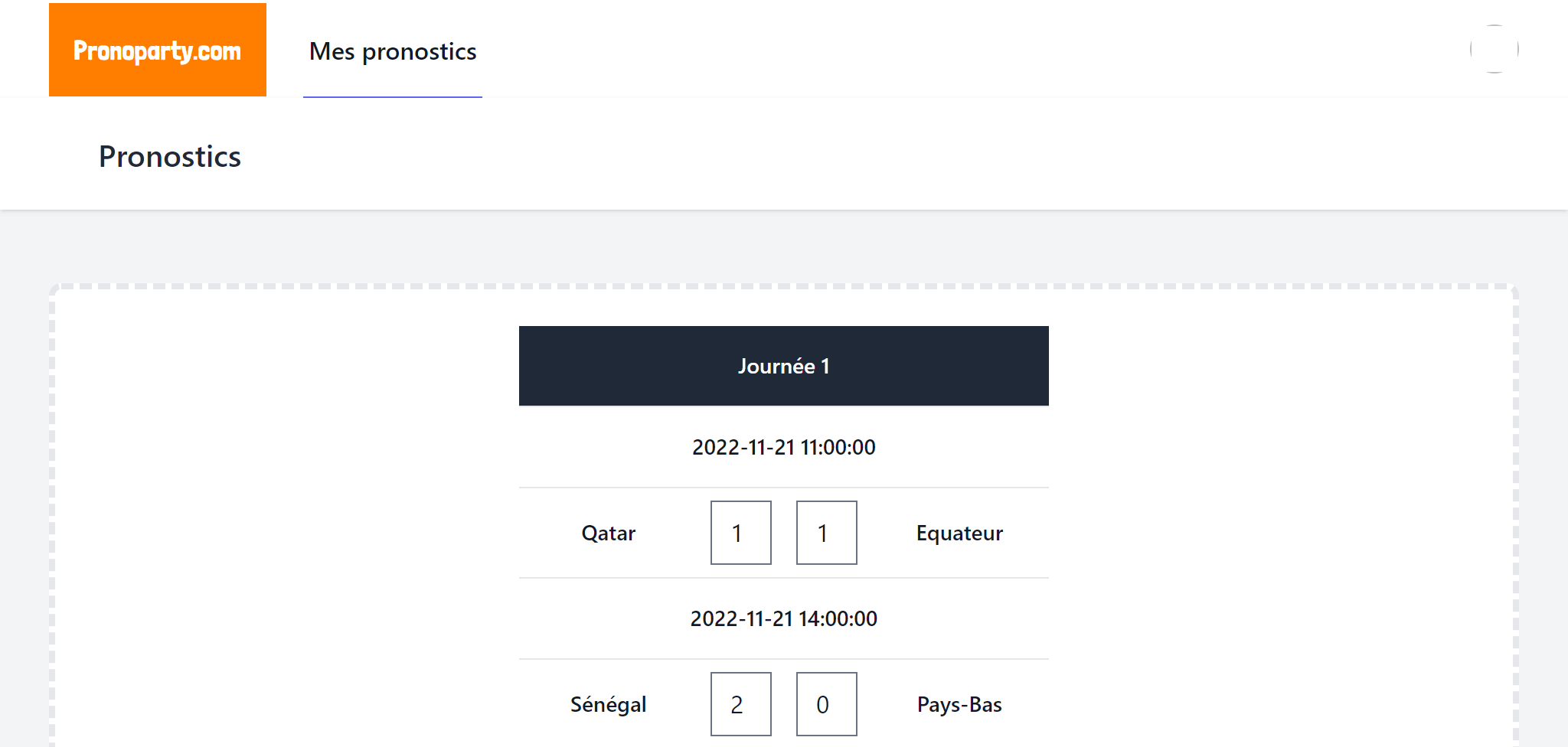Click the Equateur team name
Image resolution: width=1568 pixels, height=747 pixels.
coord(959,533)
